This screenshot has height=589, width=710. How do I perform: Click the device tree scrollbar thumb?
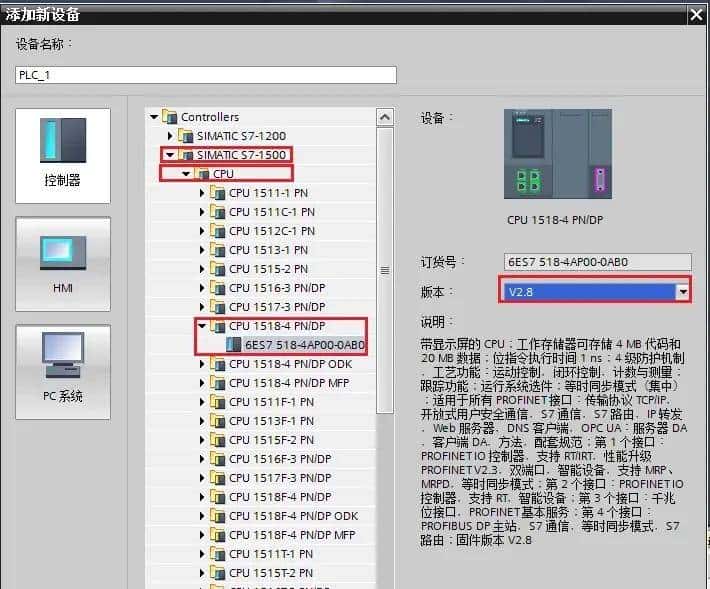click(x=385, y=270)
